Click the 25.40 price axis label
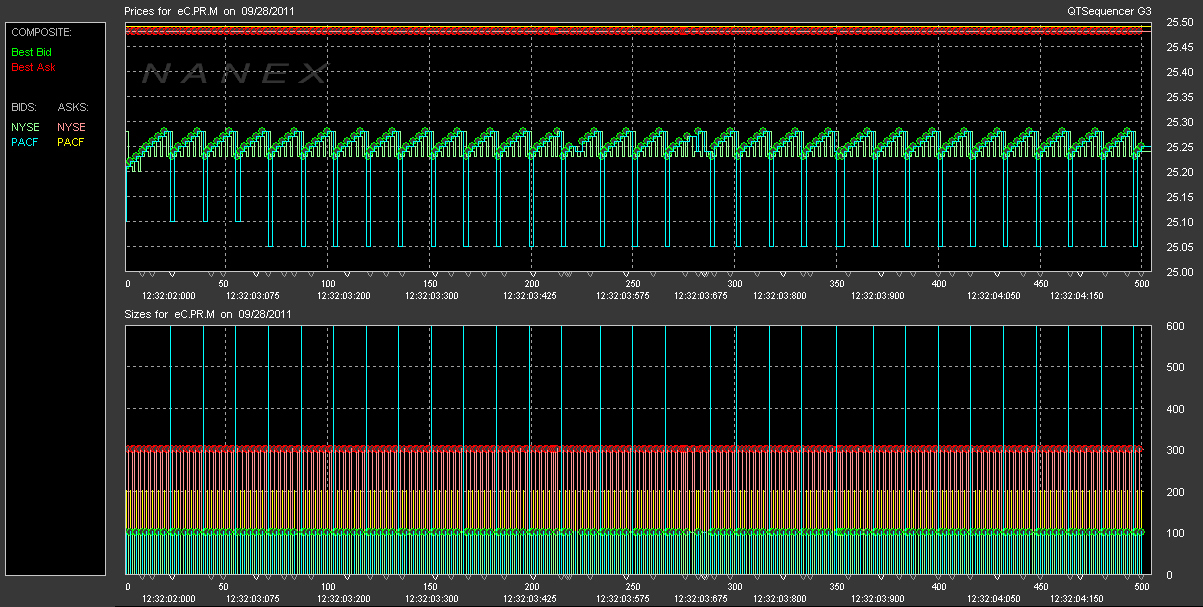This screenshot has width=1203, height=607. [x=1178, y=73]
